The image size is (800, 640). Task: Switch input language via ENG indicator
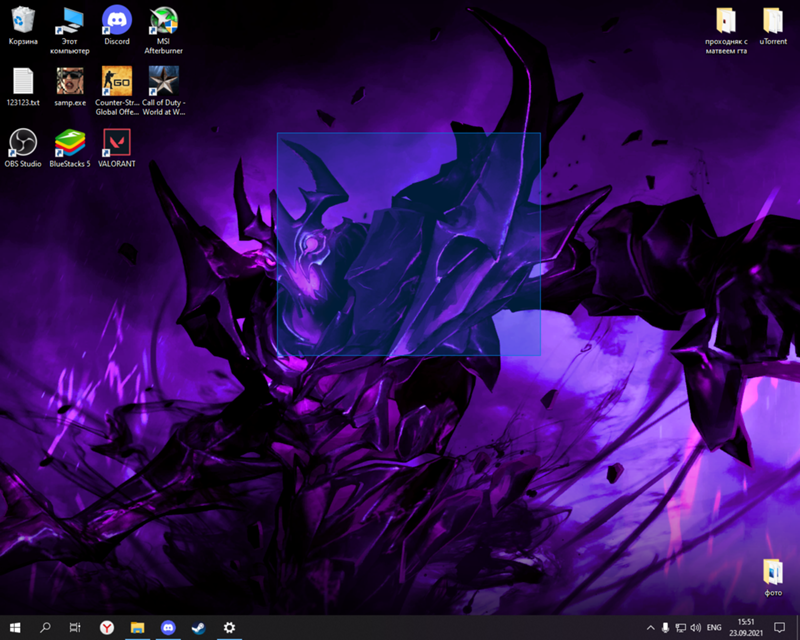pos(714,627)
